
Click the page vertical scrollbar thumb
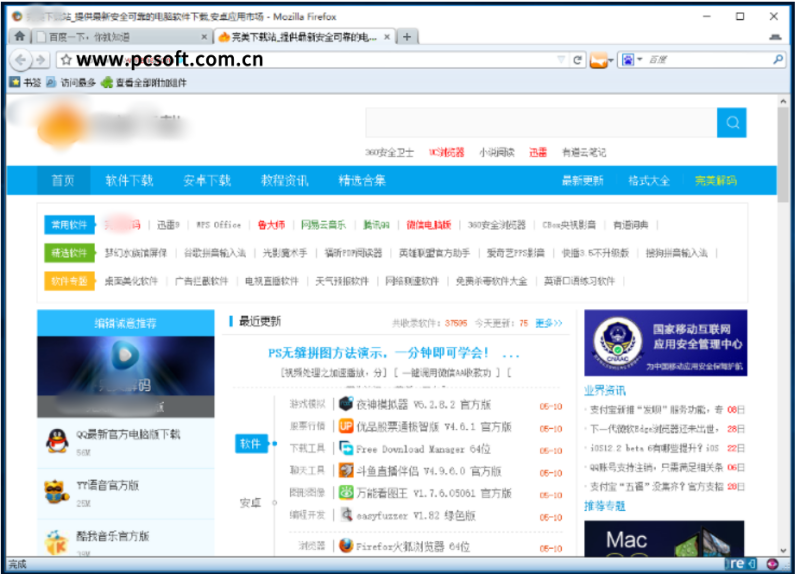point(783,155)
